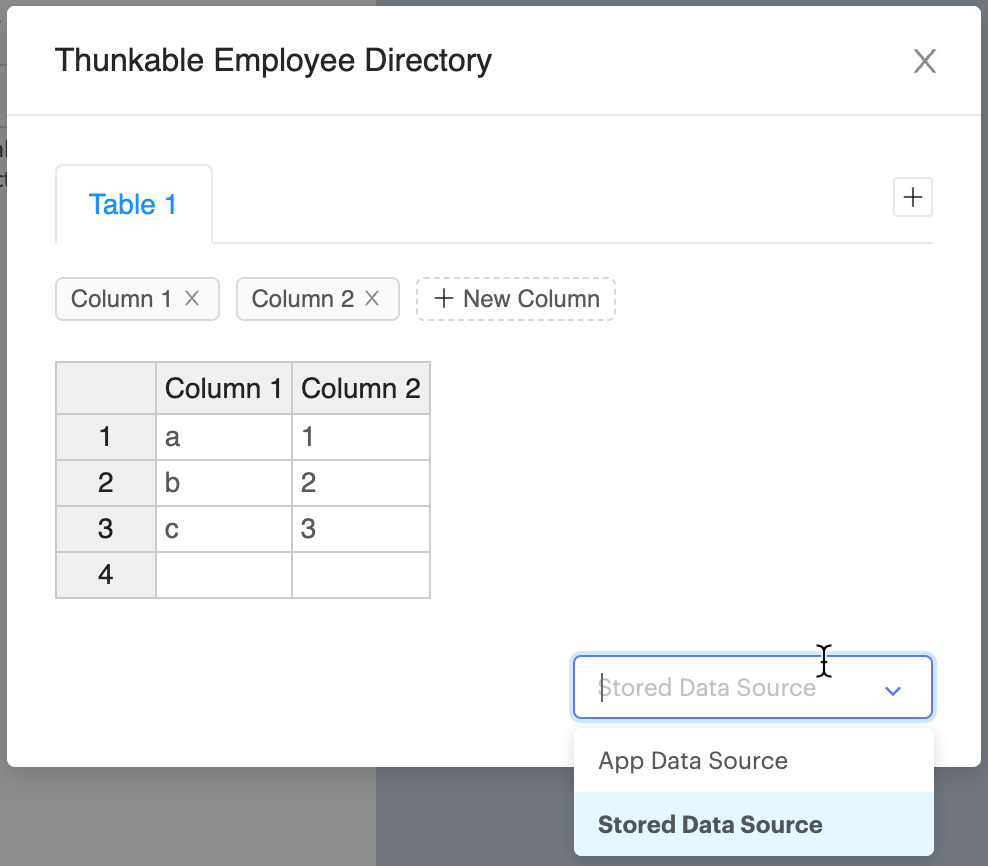988x866 pixels.
Task: Collapse dropdown using the chevron arrow
Action: click(x=892, y=690)
